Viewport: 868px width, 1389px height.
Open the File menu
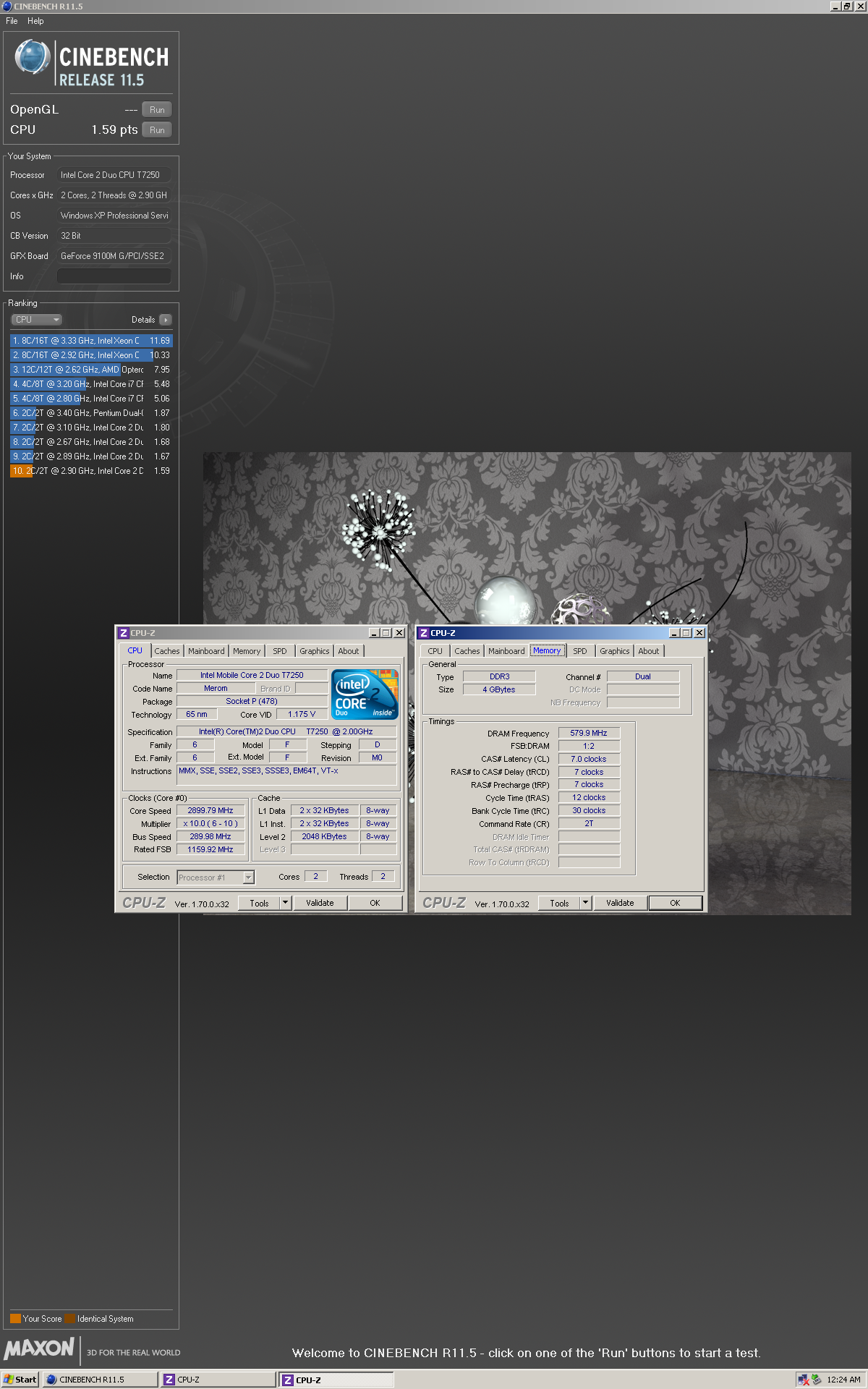click(x=12, y=21)
